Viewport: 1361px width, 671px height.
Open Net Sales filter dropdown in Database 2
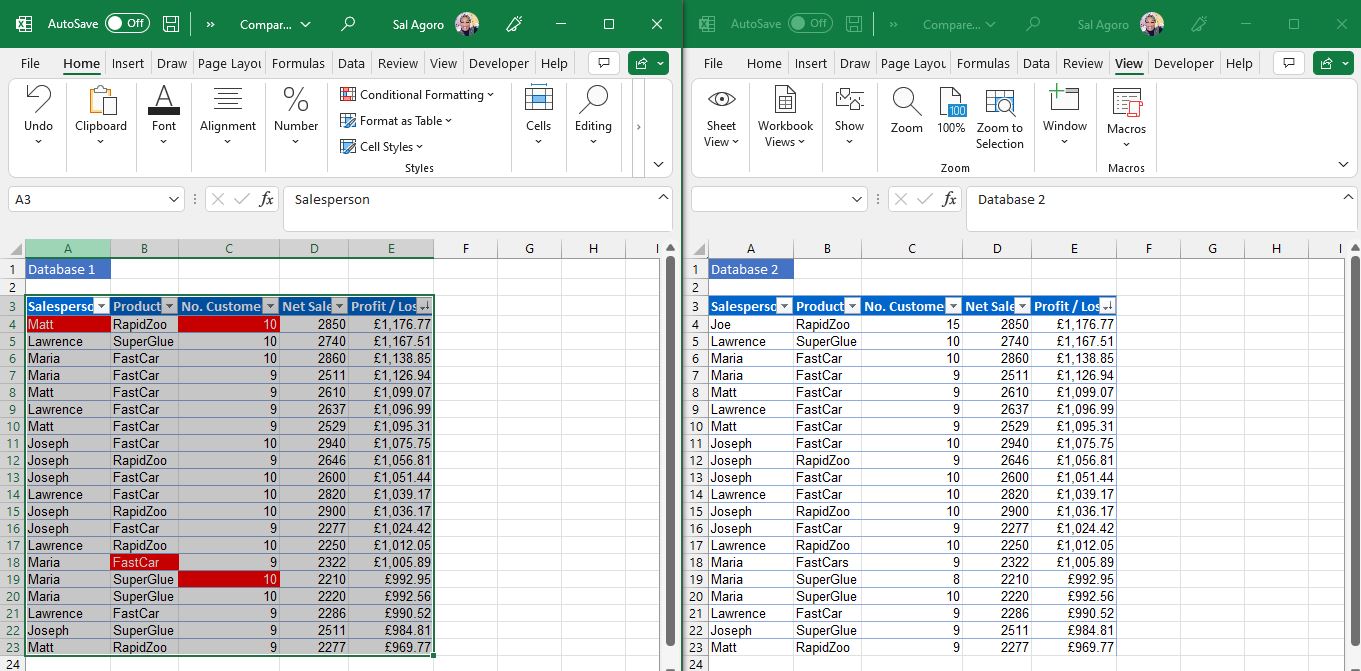(1022, 307)
